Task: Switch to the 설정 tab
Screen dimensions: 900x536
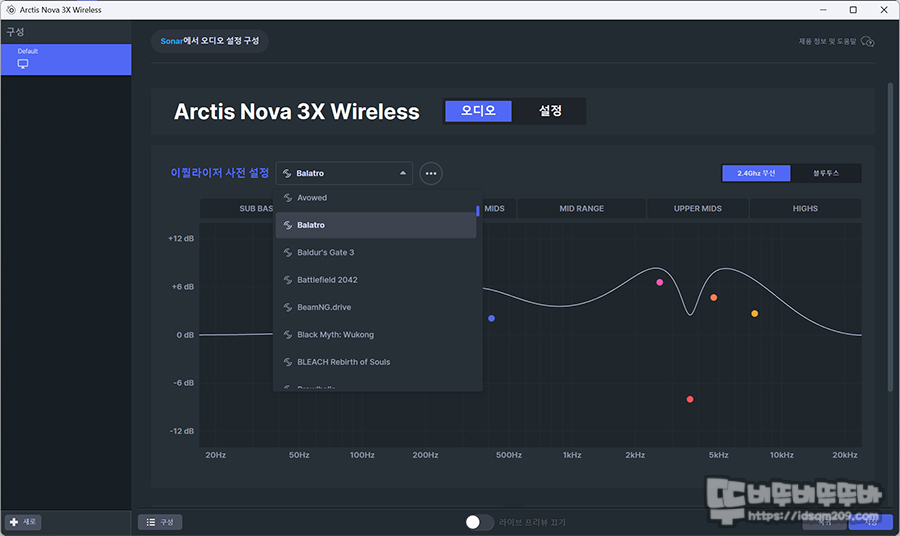Action: 550,111
